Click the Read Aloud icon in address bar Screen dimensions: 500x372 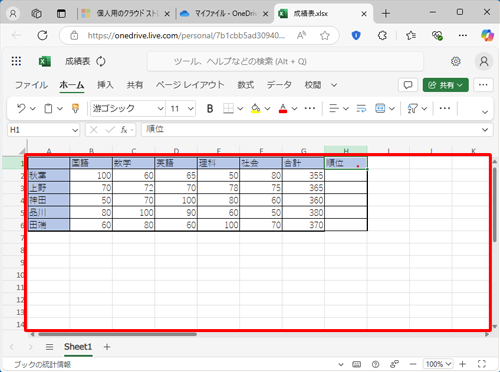[302, 35]
